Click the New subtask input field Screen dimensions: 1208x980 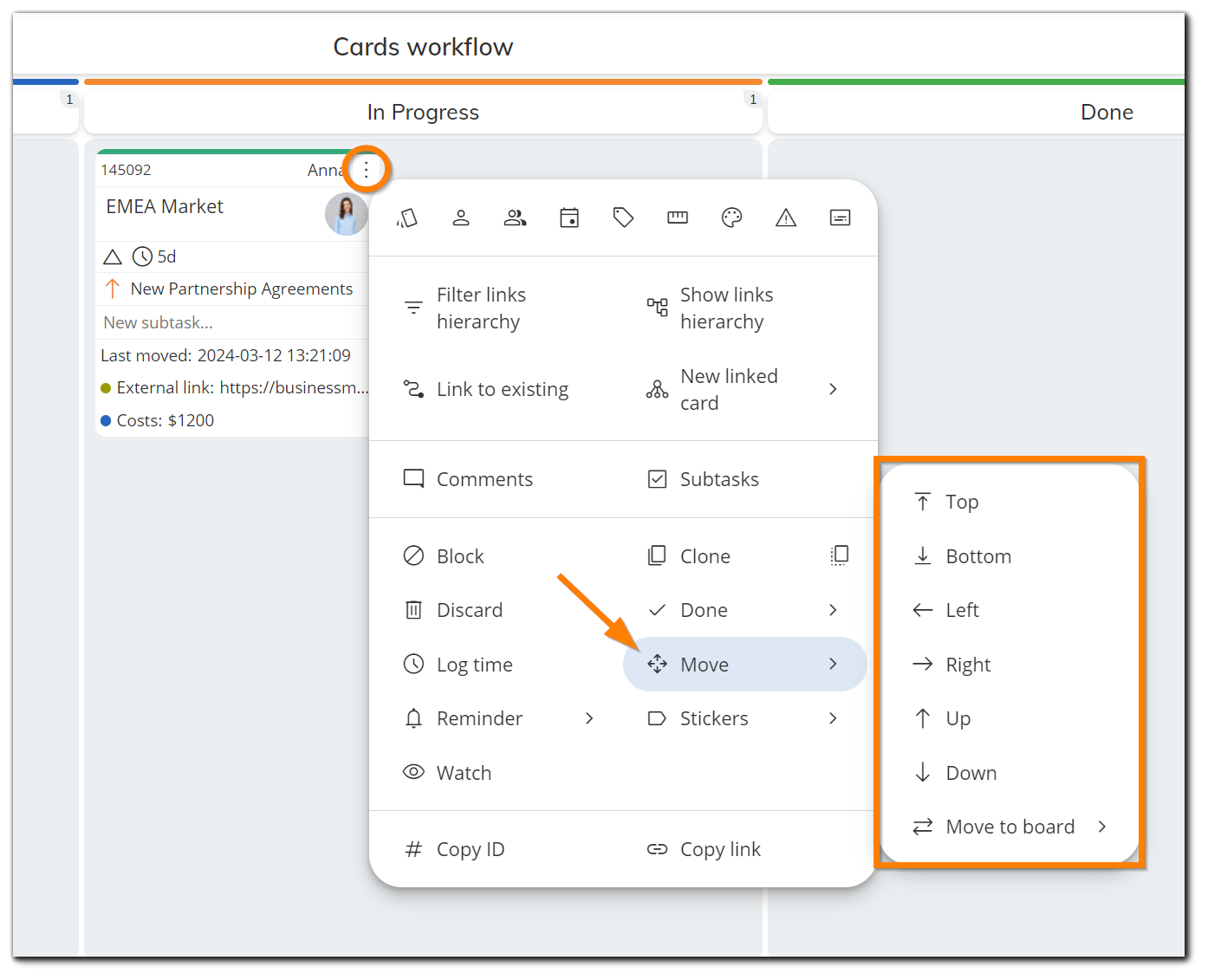coord(232,322)
